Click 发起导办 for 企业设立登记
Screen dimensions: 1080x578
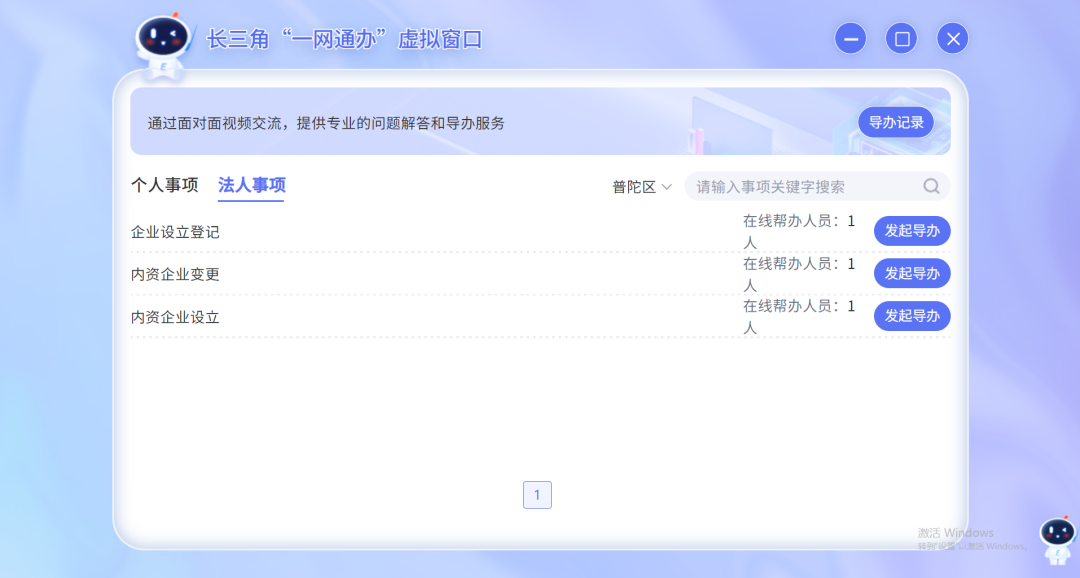pyautogui.click(x=911, y=231)
